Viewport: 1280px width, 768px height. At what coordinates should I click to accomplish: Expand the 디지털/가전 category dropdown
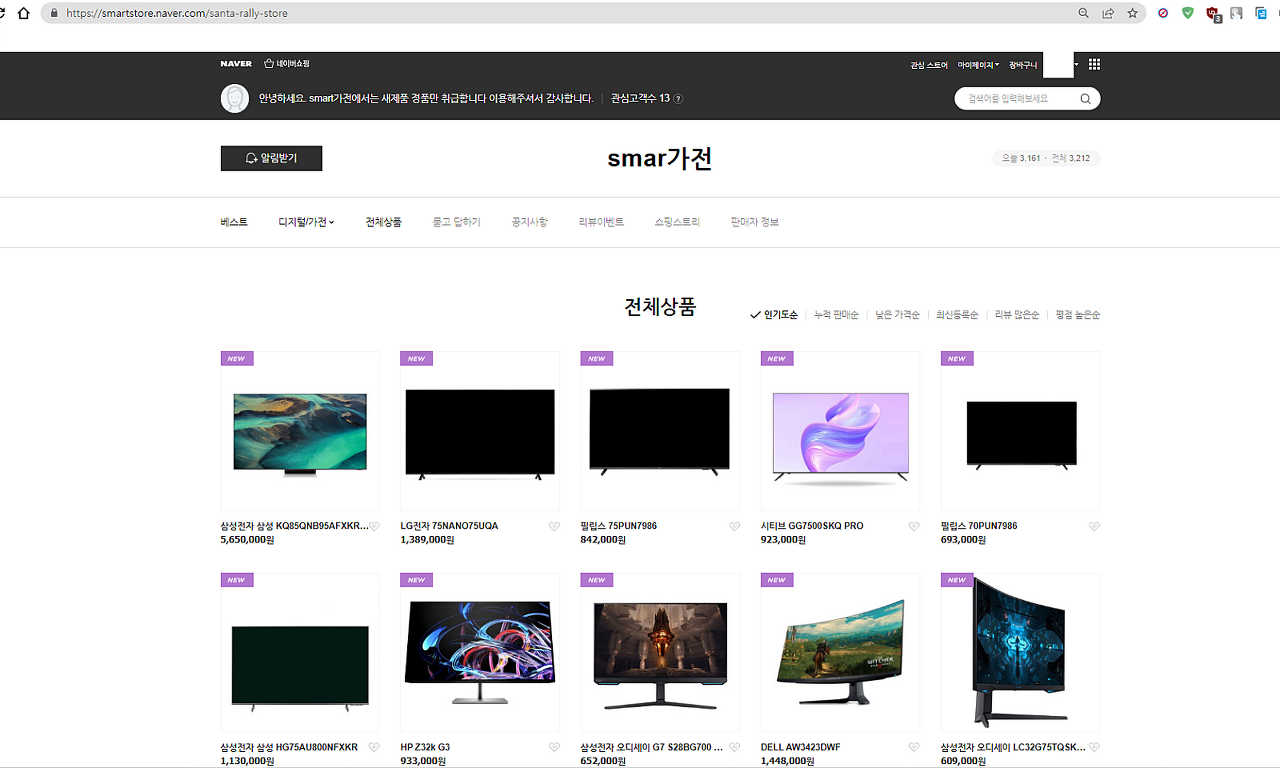[306, 222]
